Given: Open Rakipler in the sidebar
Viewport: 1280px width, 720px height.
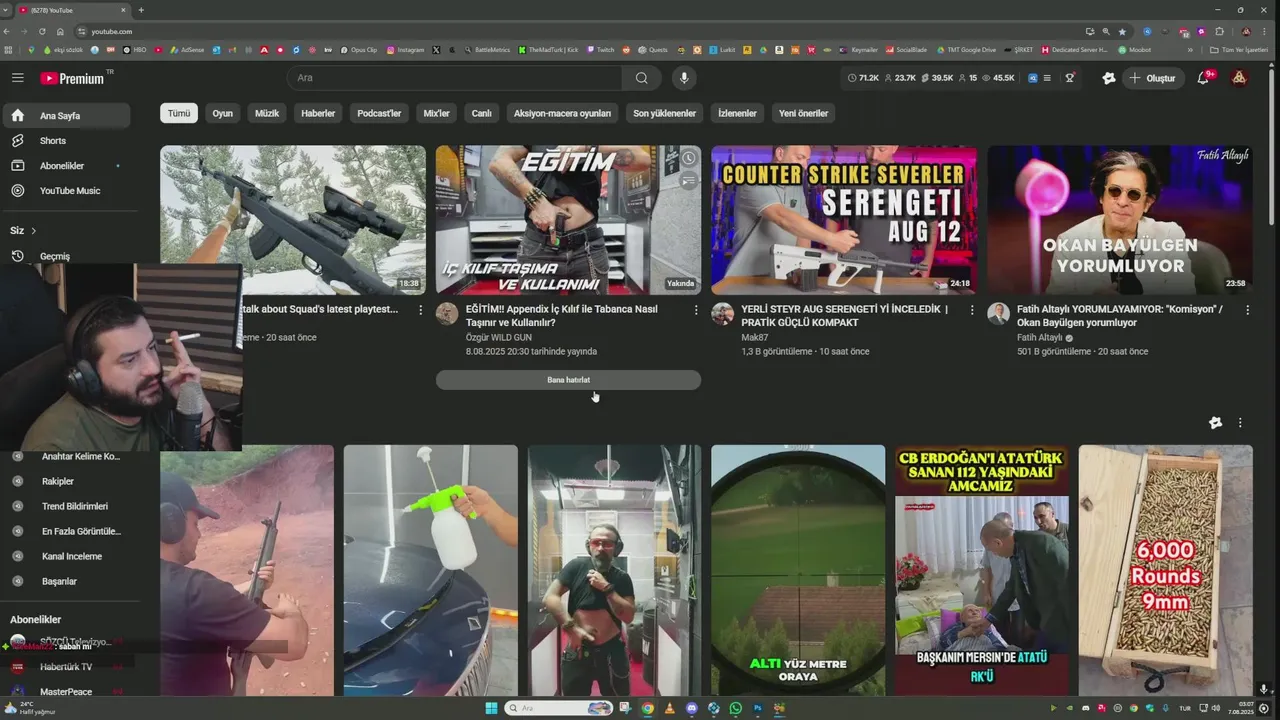Looking at the screenshot, I should point(66,481).
